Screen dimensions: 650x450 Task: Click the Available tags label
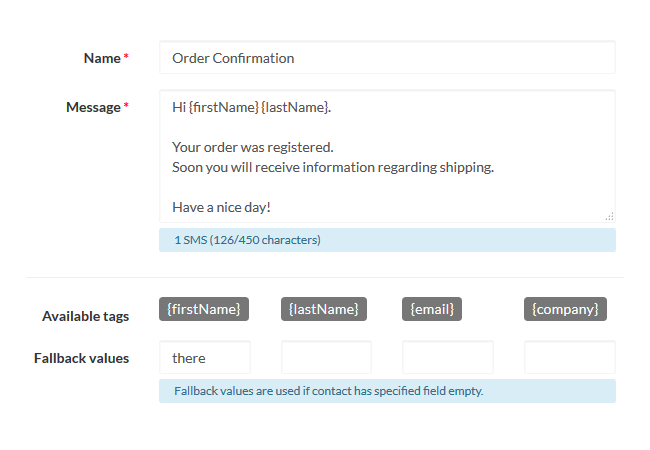(85, 316)
